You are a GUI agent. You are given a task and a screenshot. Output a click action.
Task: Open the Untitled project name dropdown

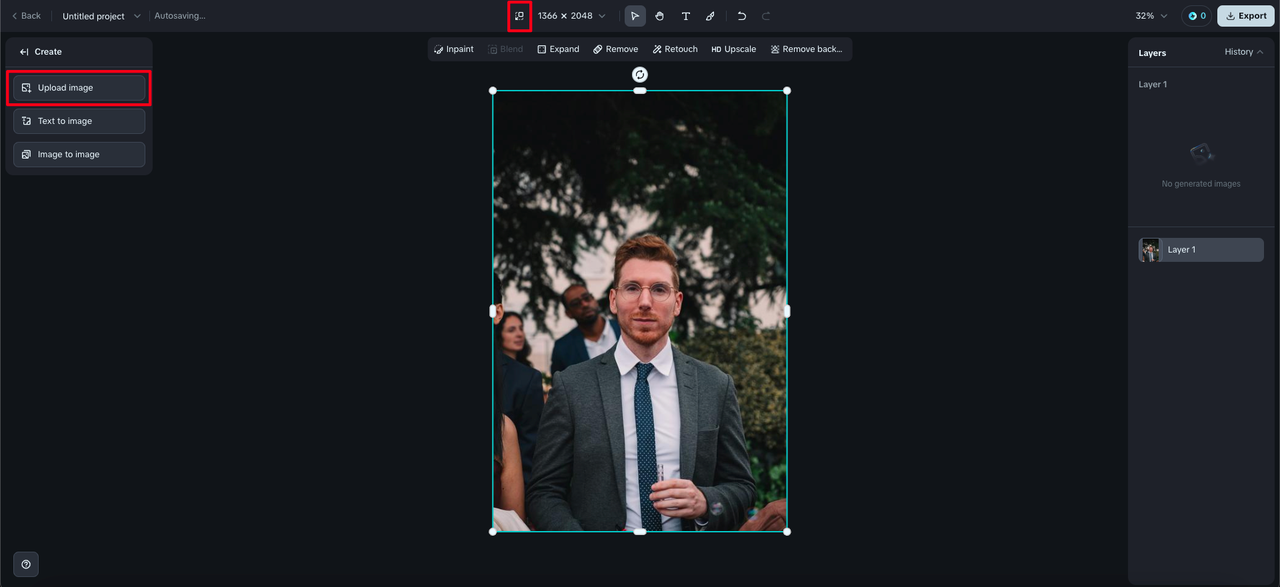click(x=101, y=16)
